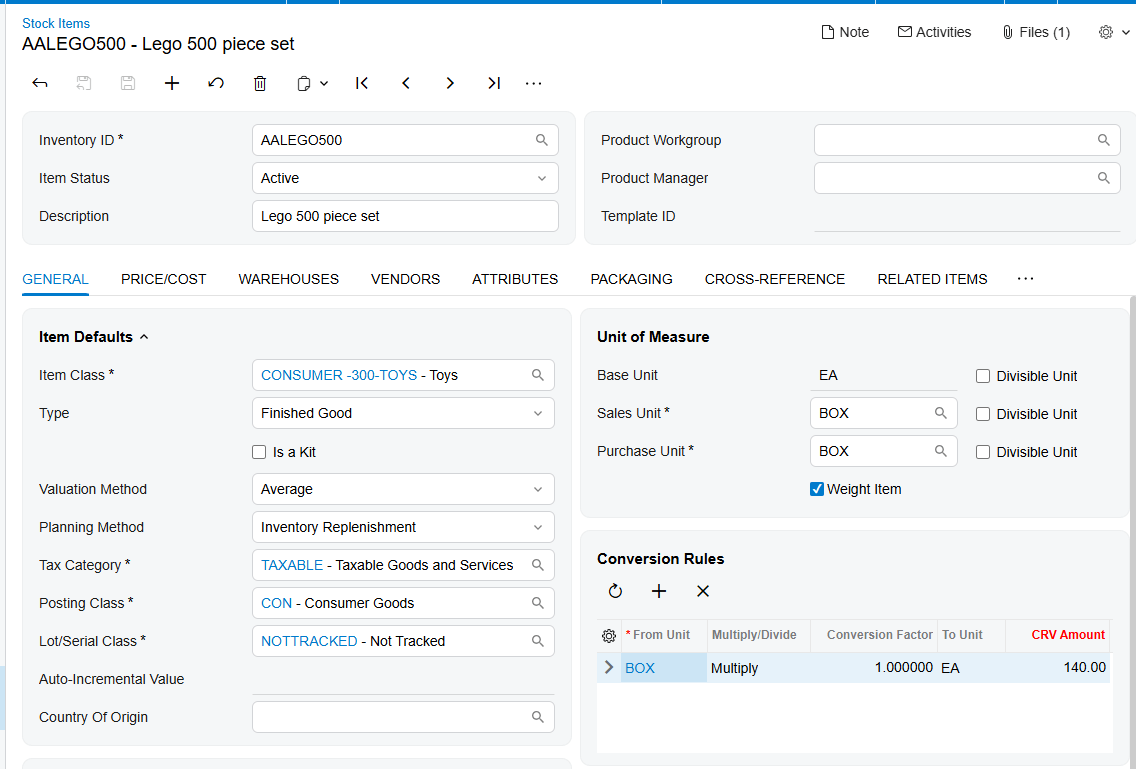Click the Inventory ID search magnifier
1136x769 pixels.
[x=542, y=140]
